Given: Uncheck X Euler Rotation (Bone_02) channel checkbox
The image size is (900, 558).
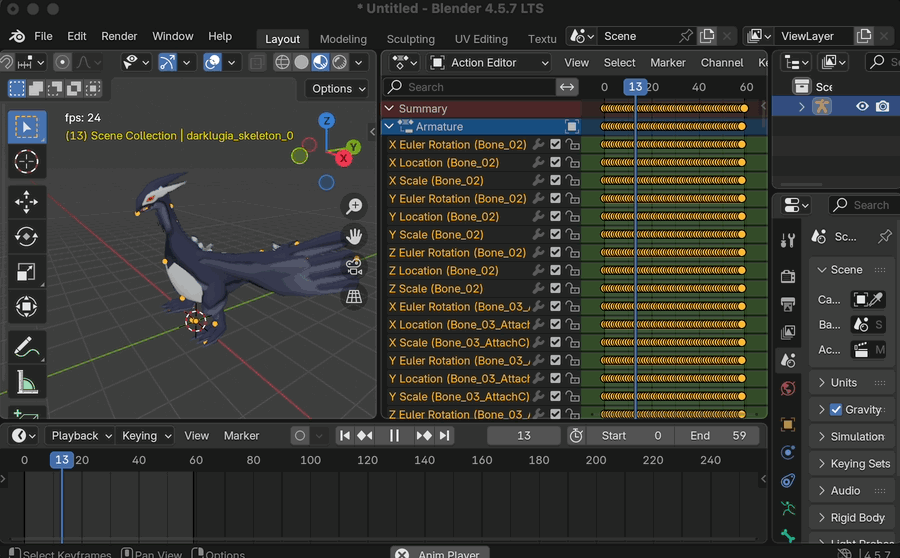Looking at the screenshot, I should [x=555, y=145].
